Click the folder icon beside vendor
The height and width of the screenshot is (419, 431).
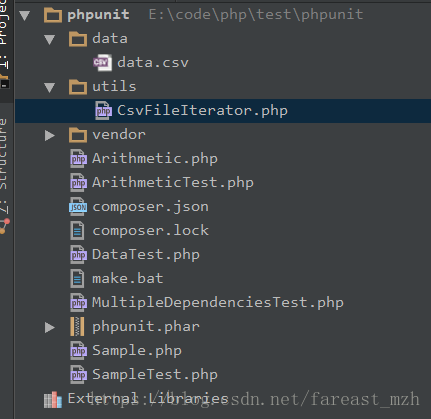click(x=78, y=135)
